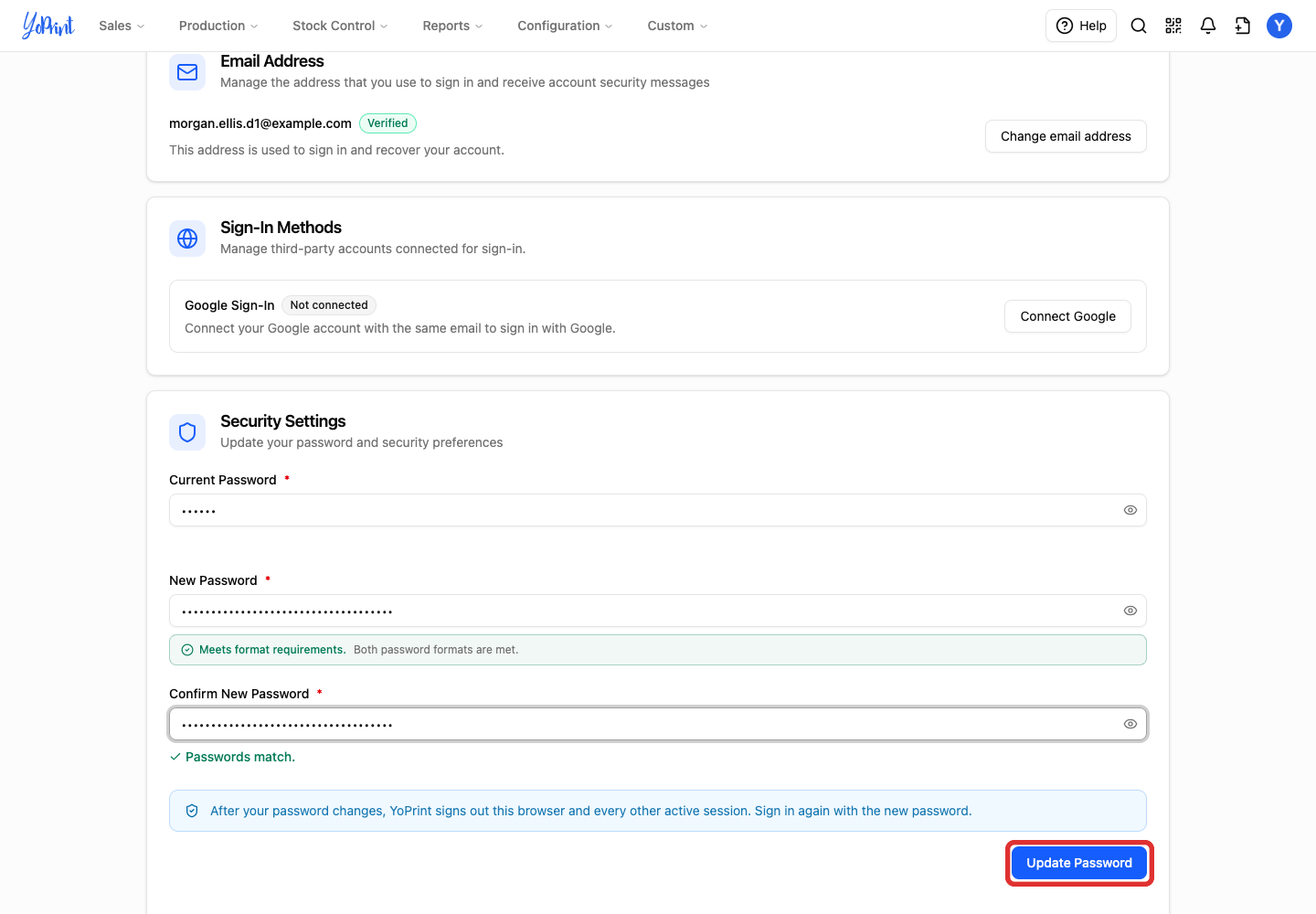This screenshot has width=1316, height=914.
Task: Click the Sign-In Methods heading
Action: (x=281, y=228)
